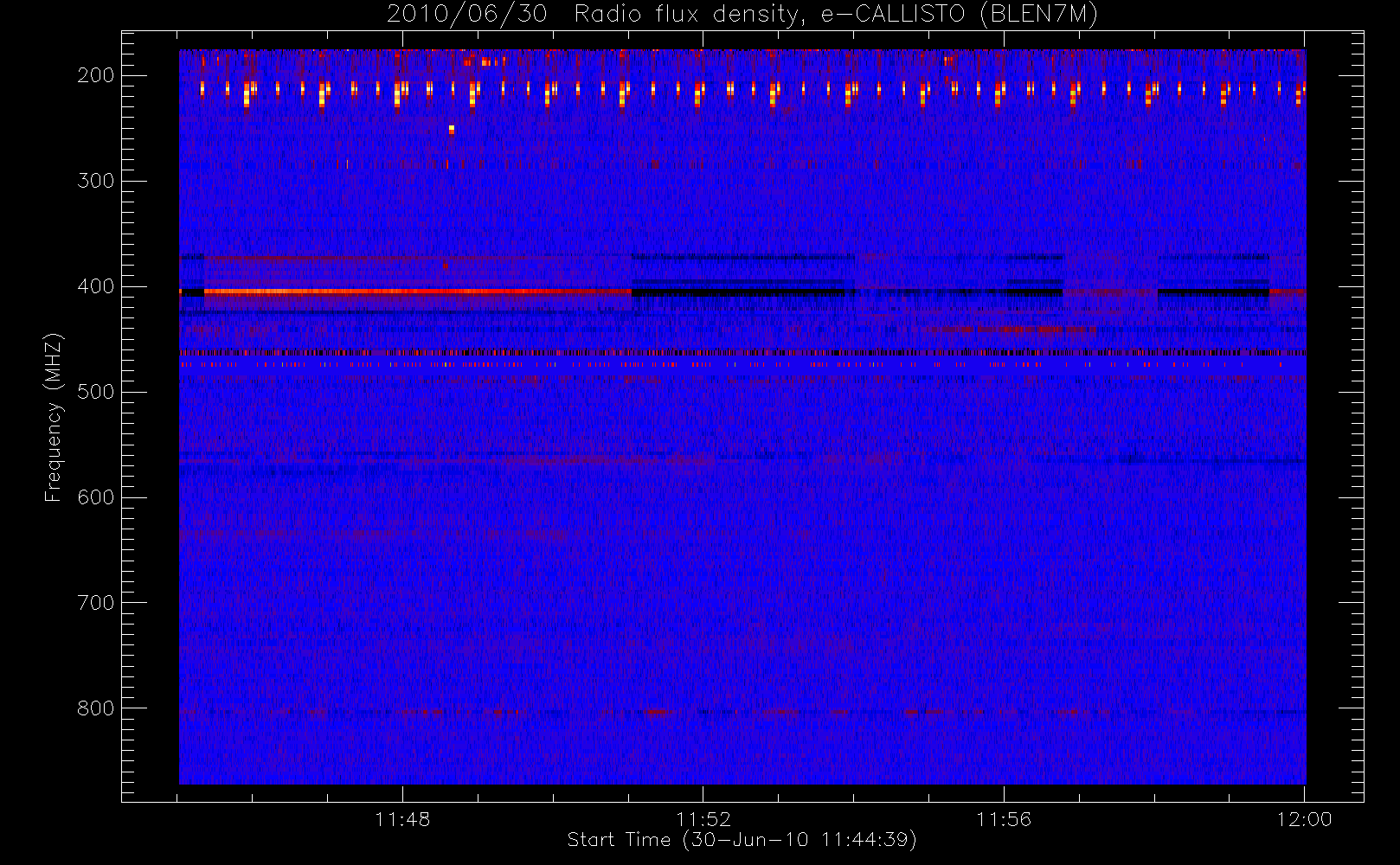Click the 200 frequency tick label
This screenshot has height=865, width=1400.
click(x=96, y=75)
